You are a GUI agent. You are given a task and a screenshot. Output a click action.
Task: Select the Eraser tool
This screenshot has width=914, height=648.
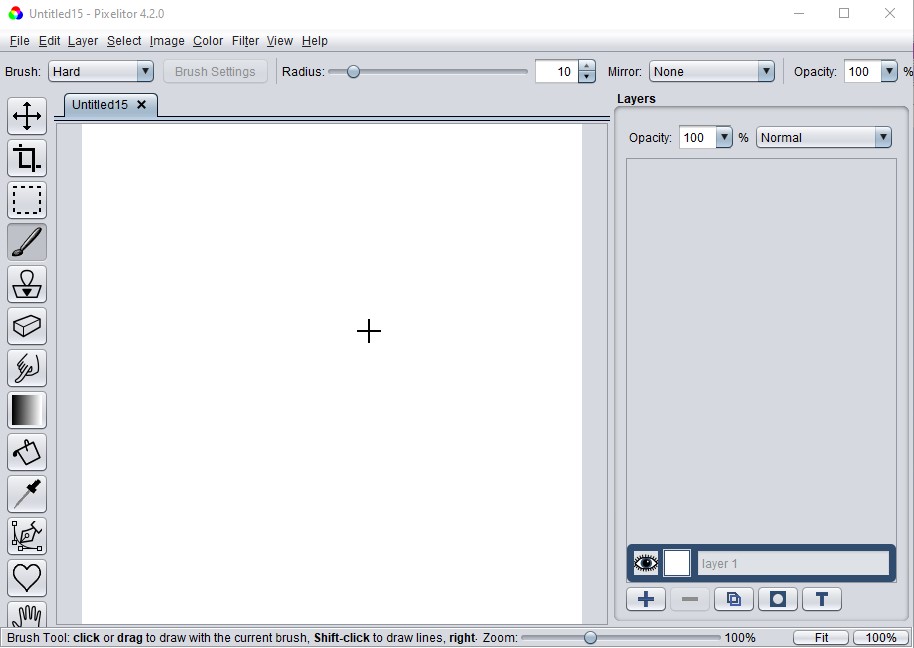point(27,326)
